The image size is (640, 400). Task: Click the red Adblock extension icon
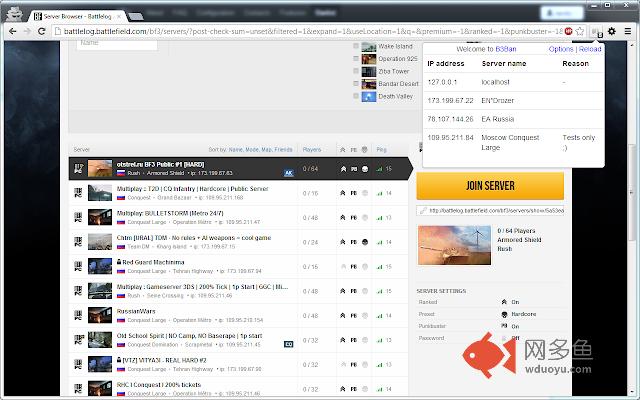click(568, 31)
